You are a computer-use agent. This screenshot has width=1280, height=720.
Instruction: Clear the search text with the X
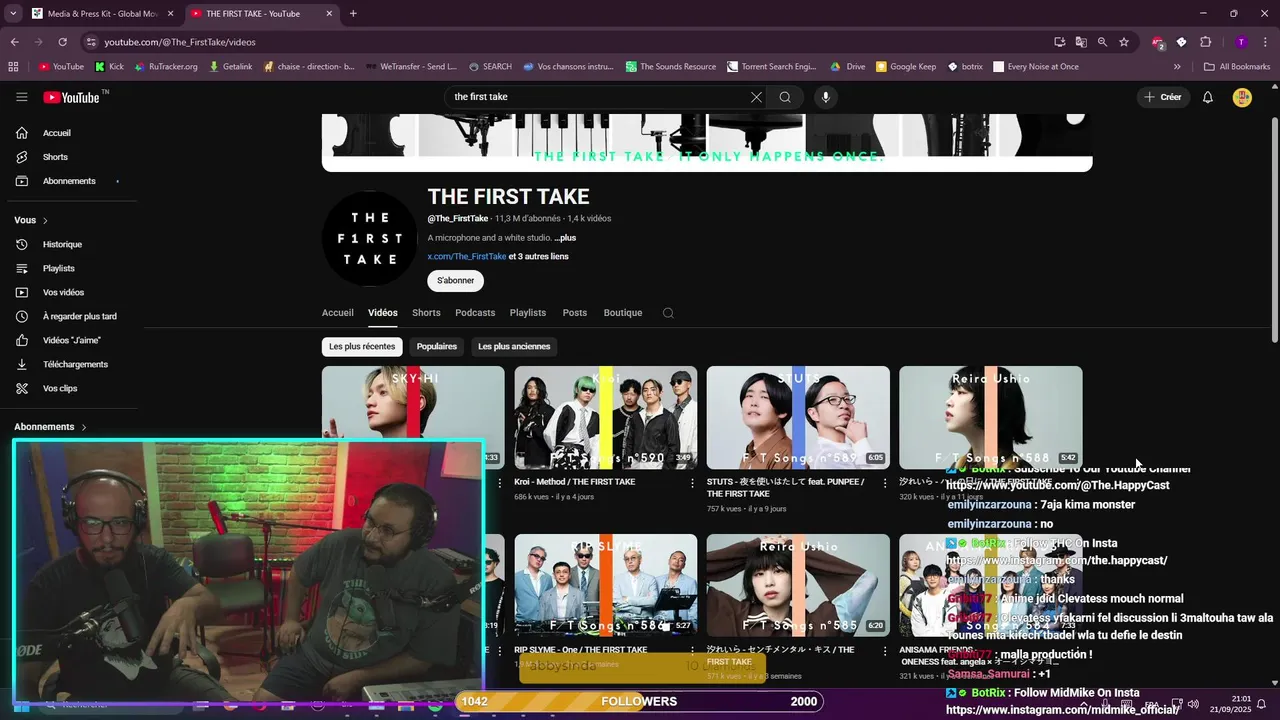click(x=756, y=97)
